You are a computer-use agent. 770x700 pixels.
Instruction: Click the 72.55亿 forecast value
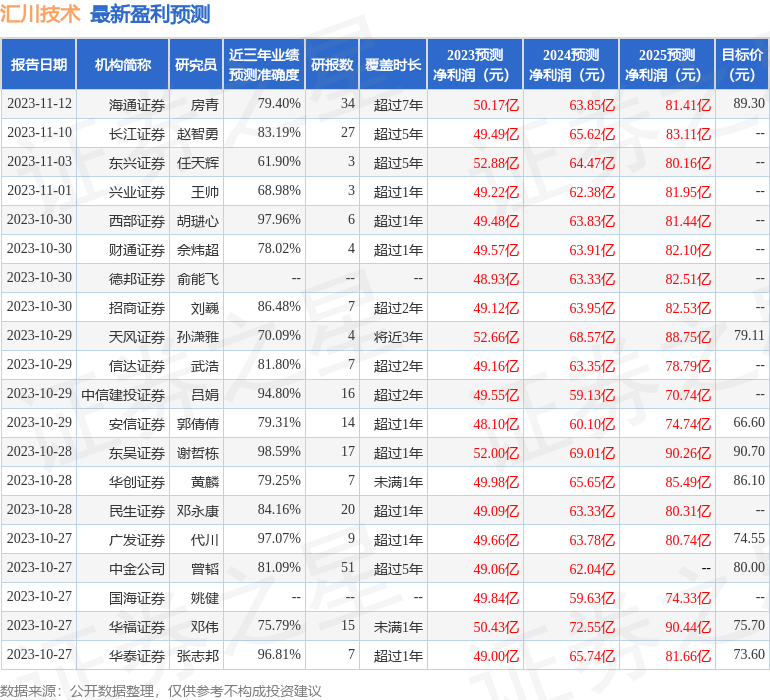pos(592,627)
